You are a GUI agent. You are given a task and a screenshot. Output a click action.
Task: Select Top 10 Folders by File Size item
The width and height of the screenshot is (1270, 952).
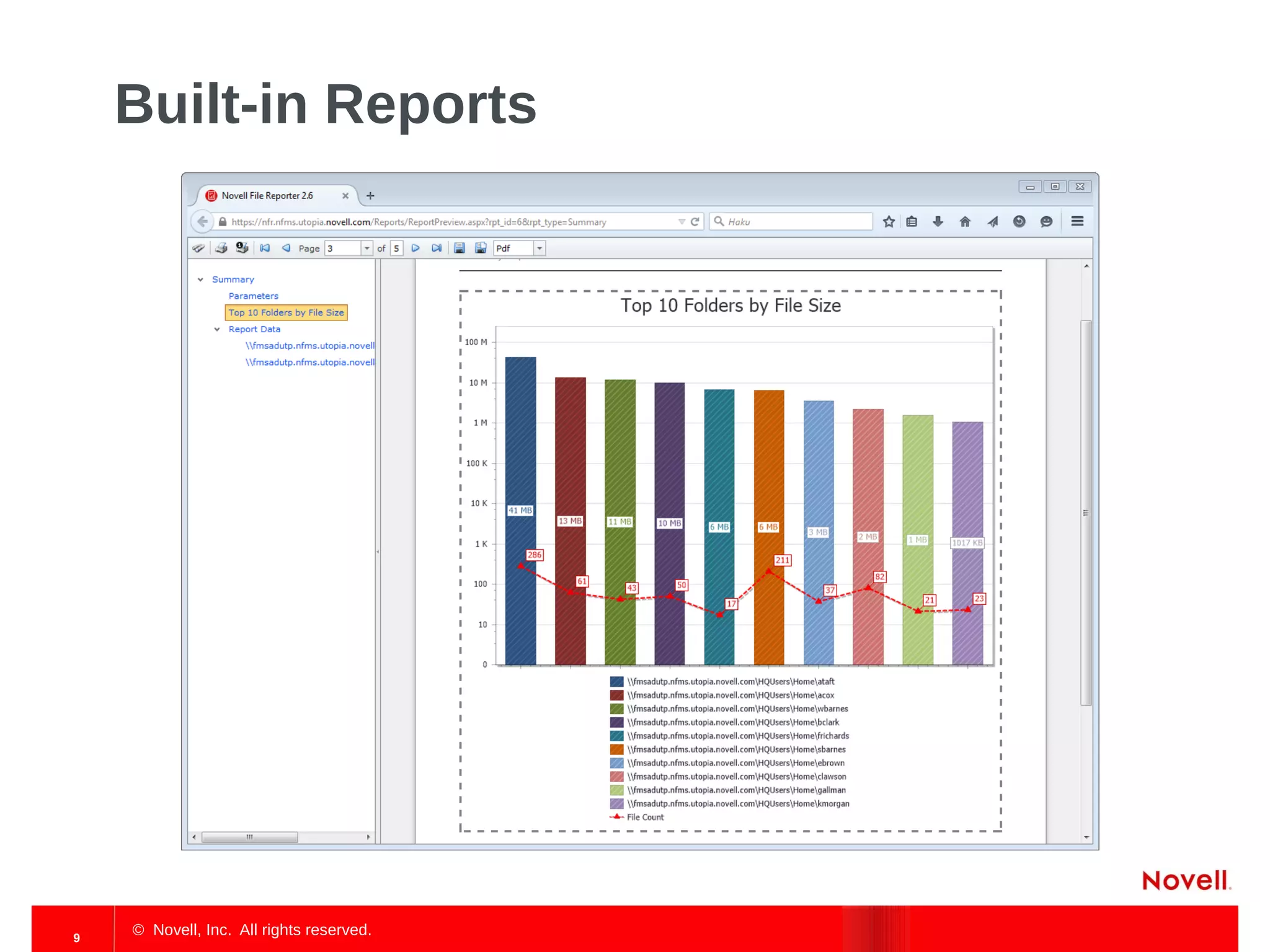pos(286,312)
